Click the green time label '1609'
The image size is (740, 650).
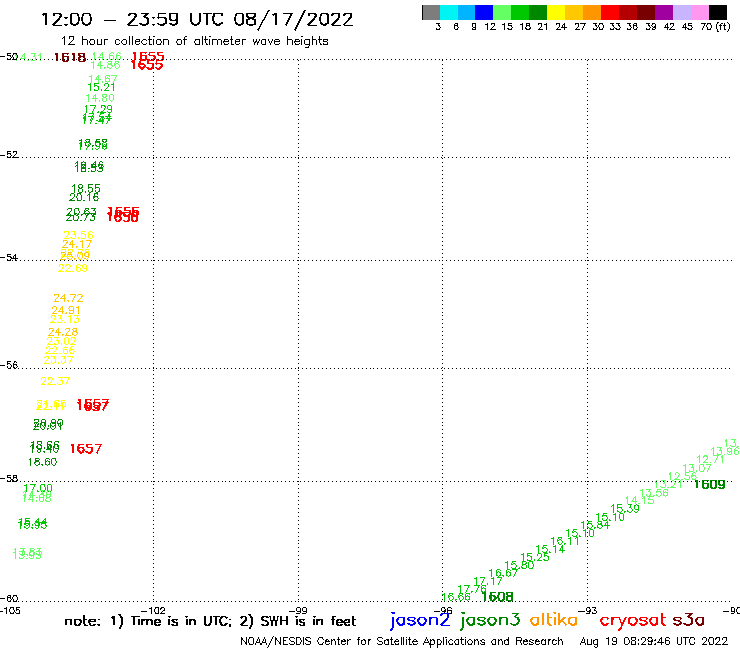pos(710,484)
